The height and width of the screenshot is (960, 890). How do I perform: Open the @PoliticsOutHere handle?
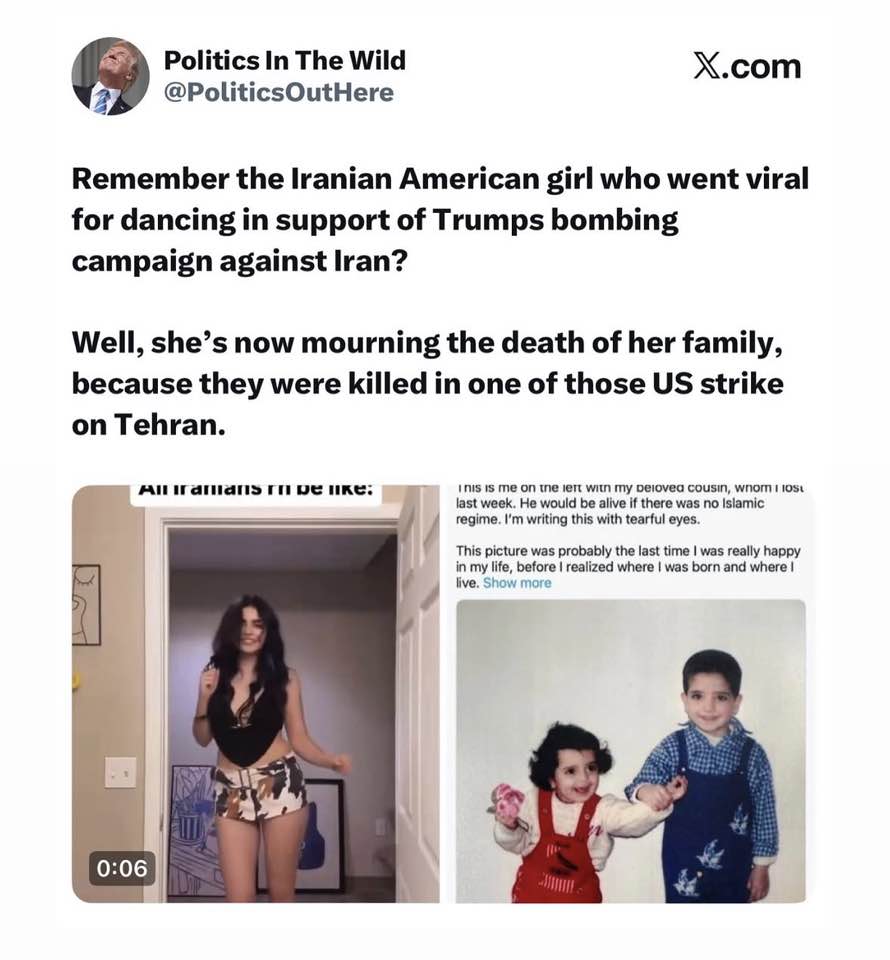279,92
